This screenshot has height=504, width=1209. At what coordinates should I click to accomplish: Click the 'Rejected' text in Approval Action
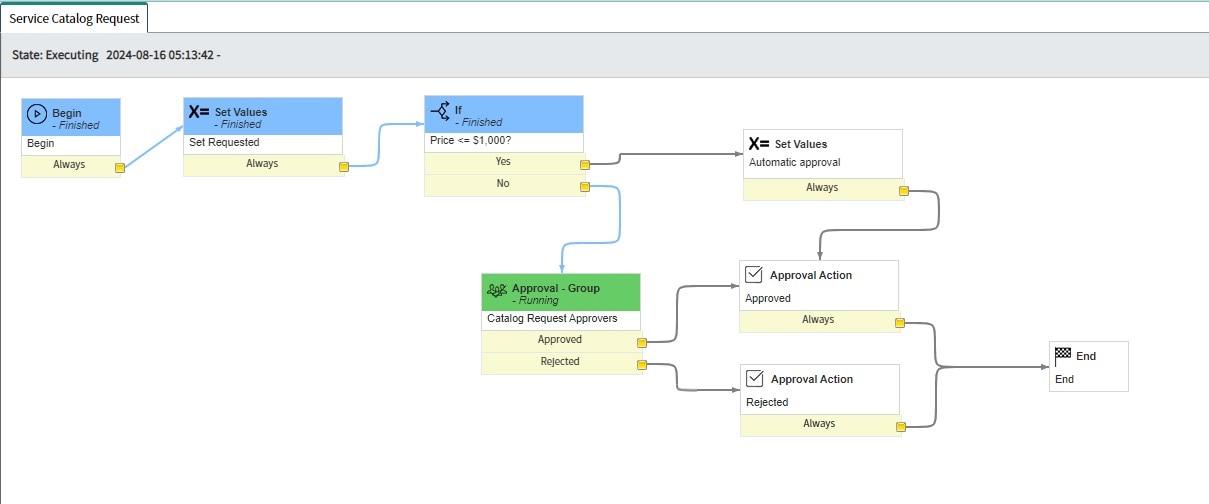[x=767, y=402]
